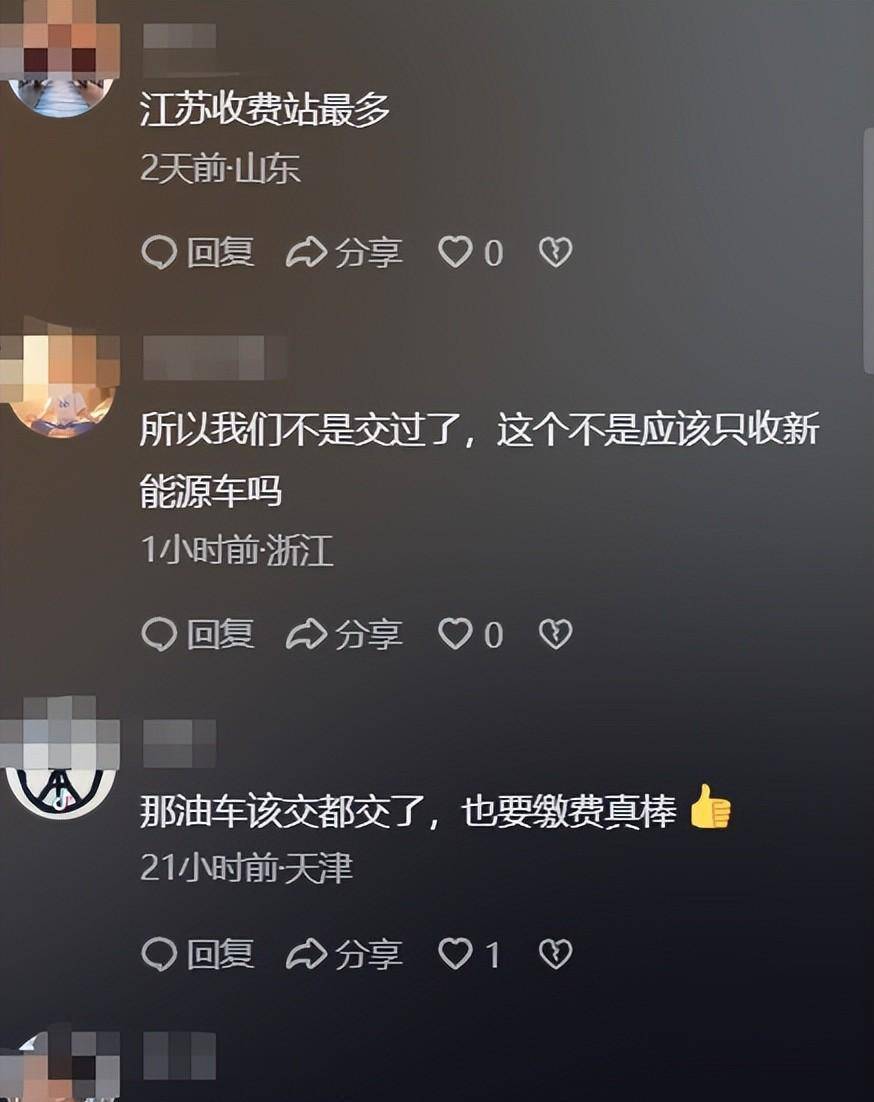Dislike the comment posted from 天津
The height and width of the screenshot is (1102, 874).
click(556, 954)
